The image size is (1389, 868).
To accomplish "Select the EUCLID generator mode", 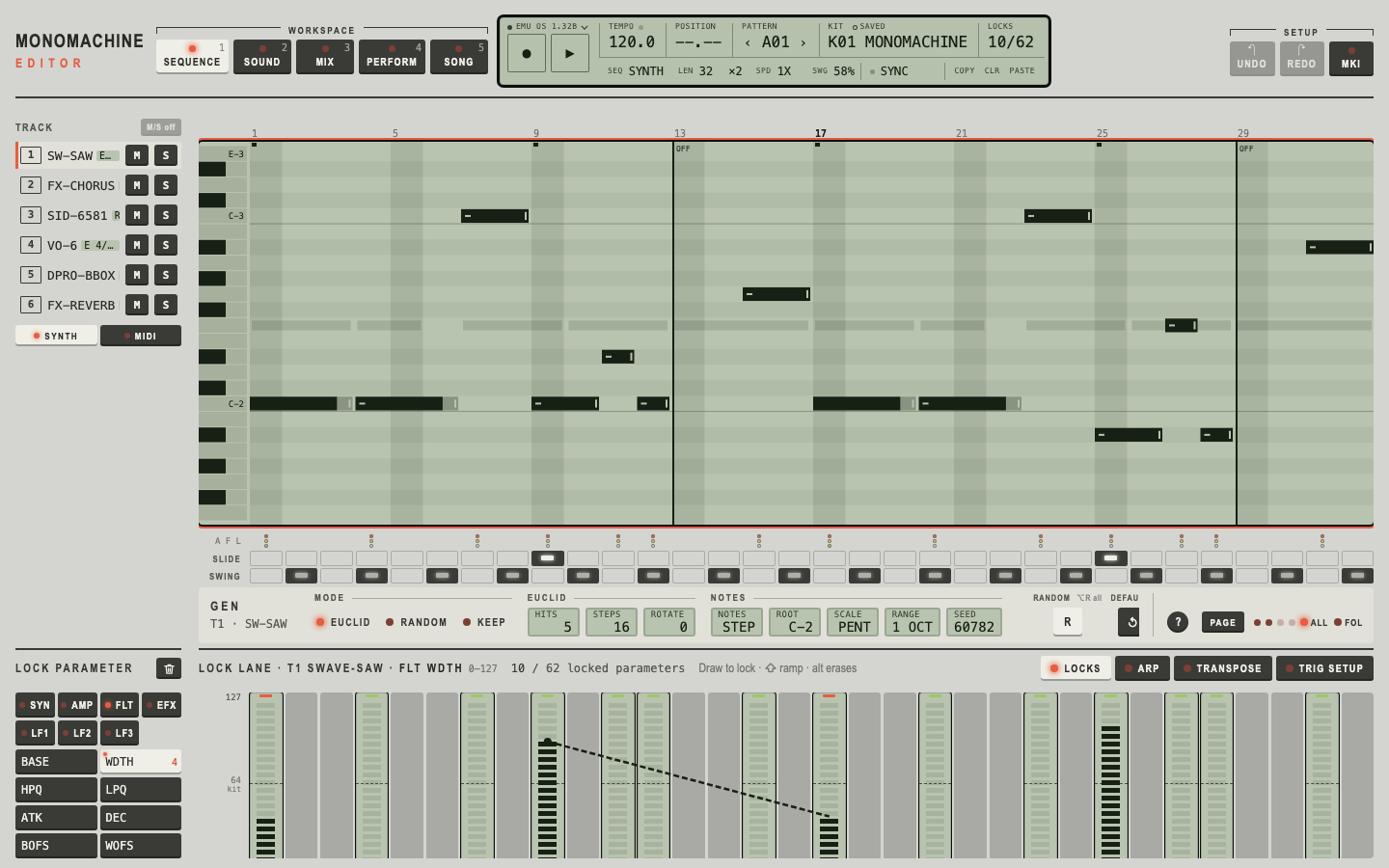I will [x=342, y=622].
